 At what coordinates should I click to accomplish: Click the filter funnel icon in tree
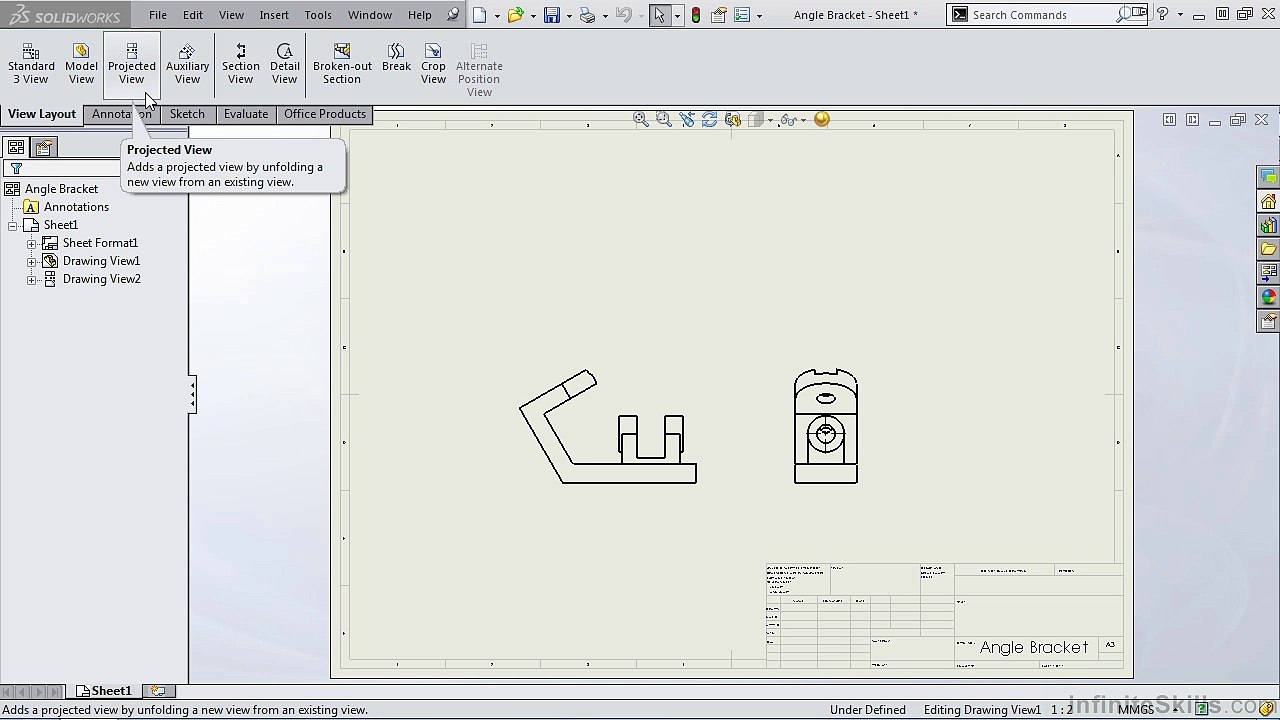16,168
